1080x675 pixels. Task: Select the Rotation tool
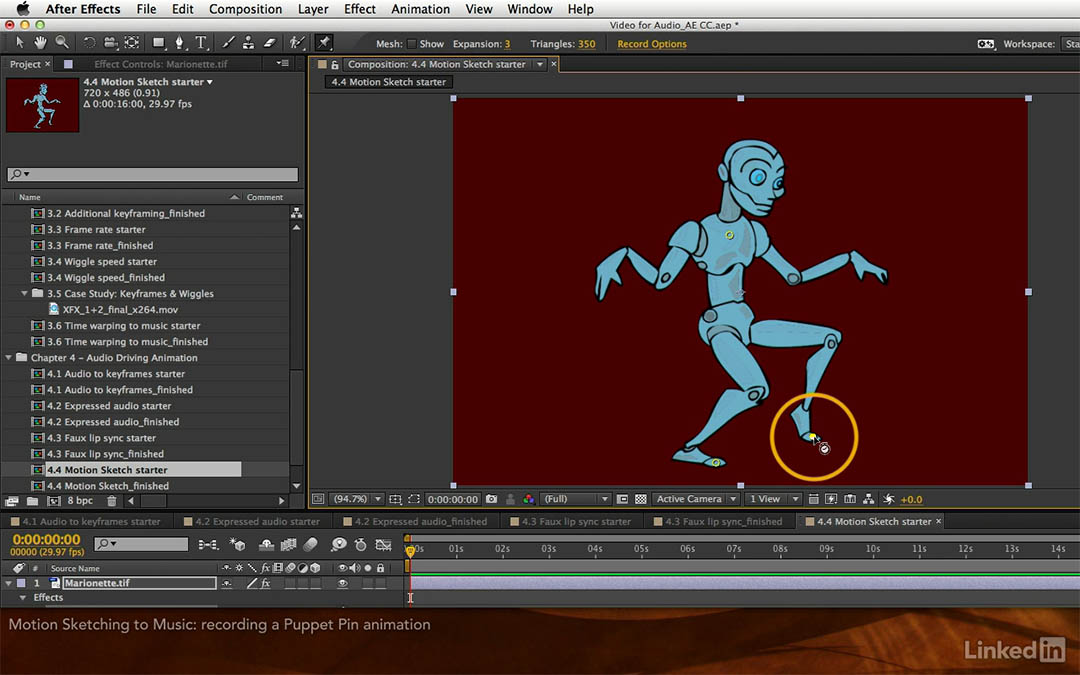(x=89, y=43)
